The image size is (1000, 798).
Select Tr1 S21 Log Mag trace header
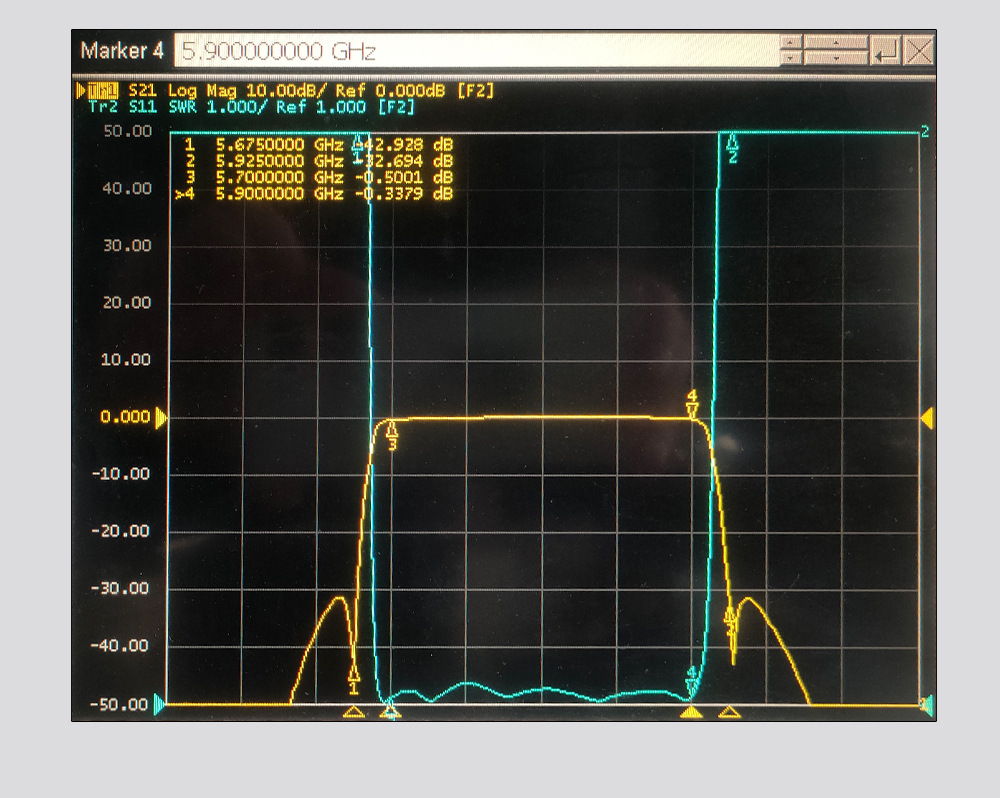coord(311,91)
